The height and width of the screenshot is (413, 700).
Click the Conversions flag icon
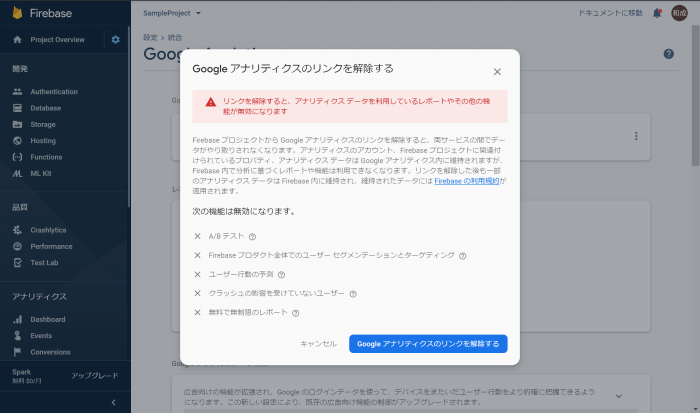click(x=17, y=352)
